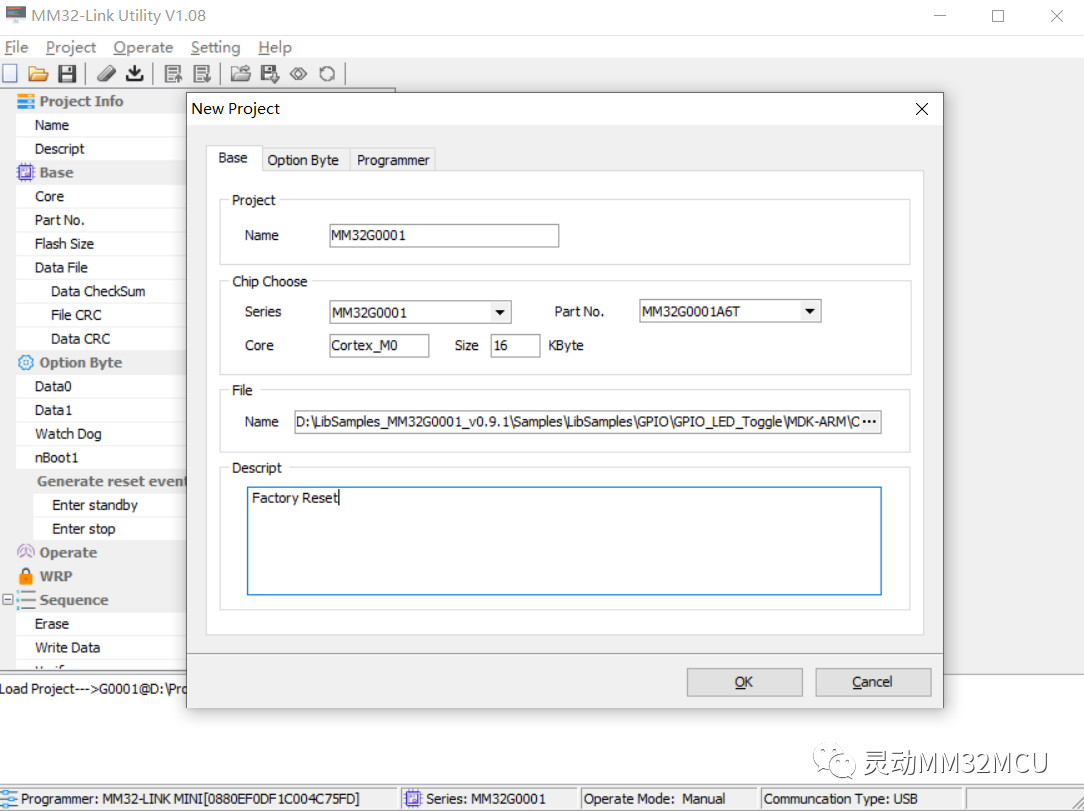
Task: Click the Download program toolbar icon
Action: [135, 73]
